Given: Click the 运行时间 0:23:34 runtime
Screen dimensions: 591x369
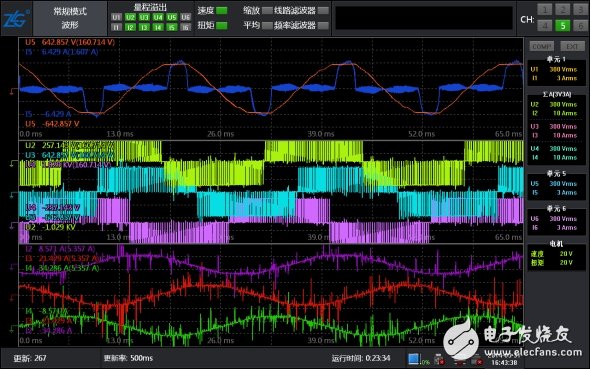Looking at the screenshot, I should click(x=361, y=358).
